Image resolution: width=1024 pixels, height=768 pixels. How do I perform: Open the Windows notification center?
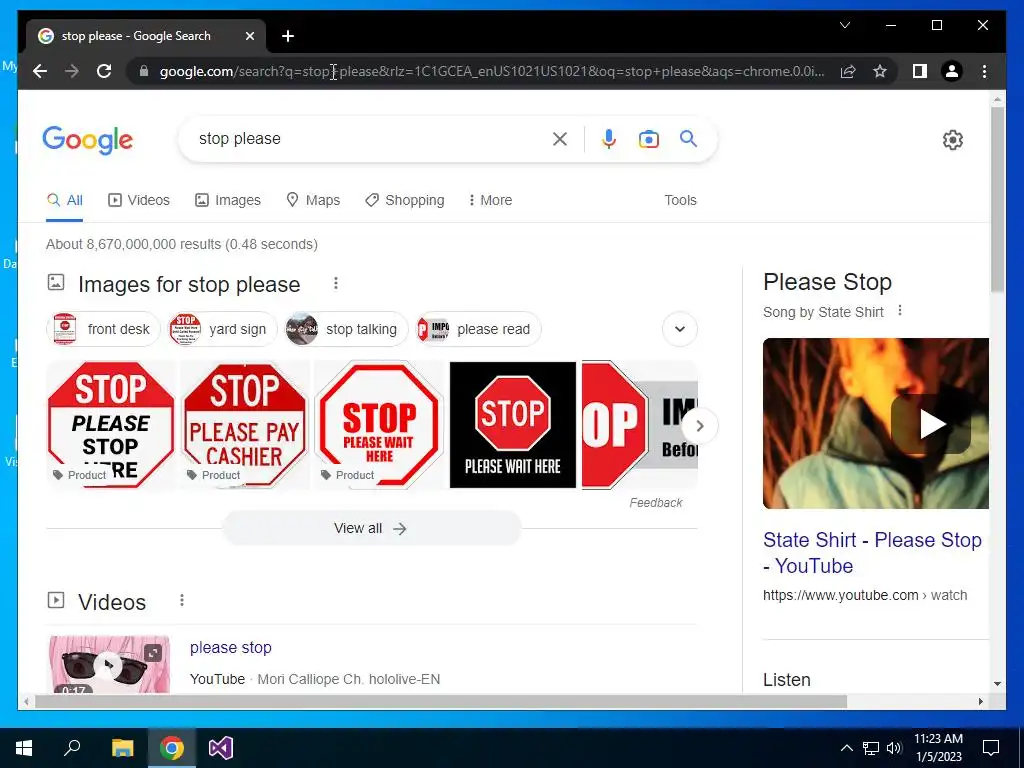(x=991, y=748)
